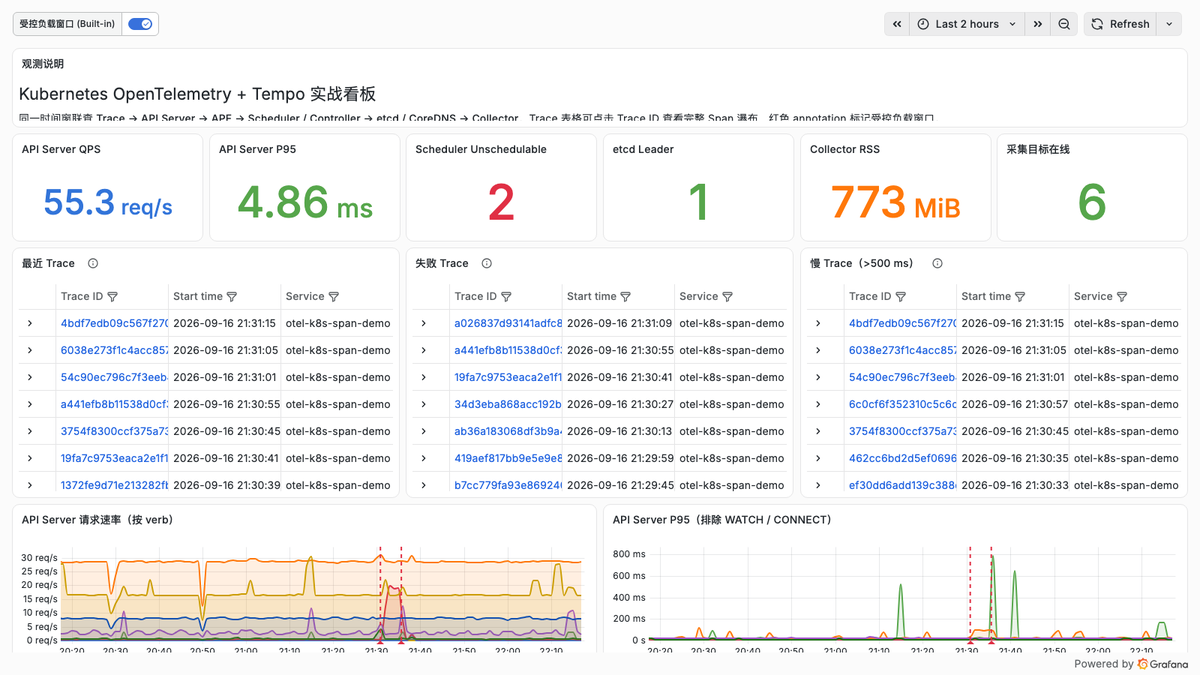
Task: Click the Refresh button
Action: click(x=1120, y=24)
